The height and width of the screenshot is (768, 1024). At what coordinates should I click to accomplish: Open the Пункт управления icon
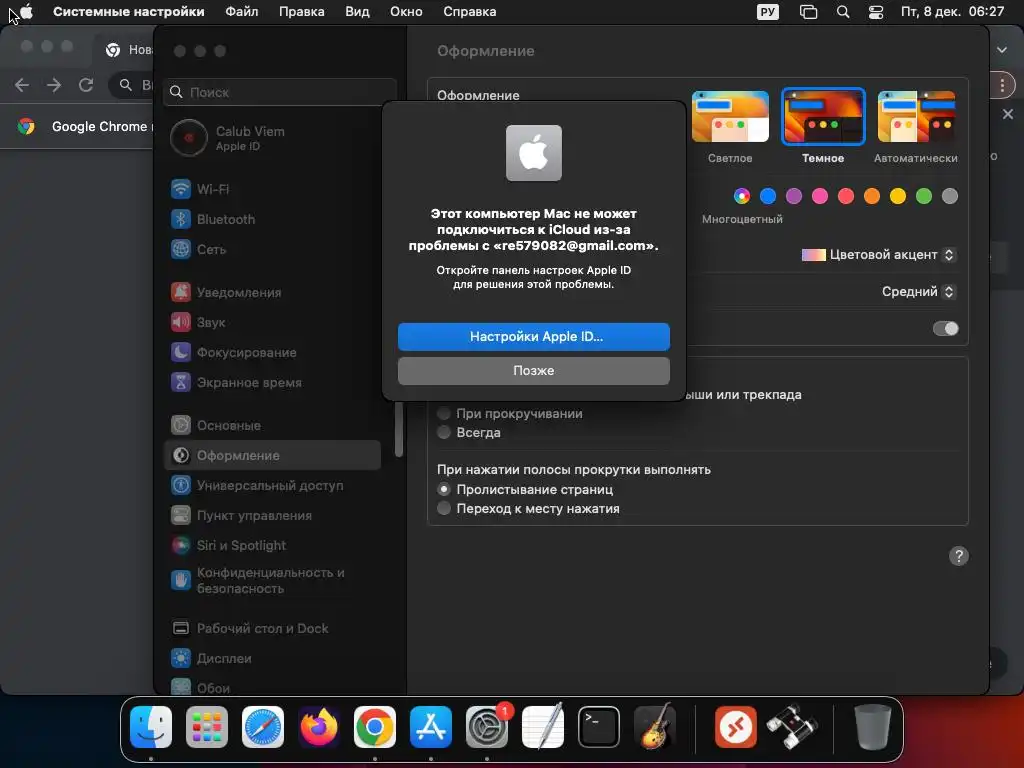181,516
